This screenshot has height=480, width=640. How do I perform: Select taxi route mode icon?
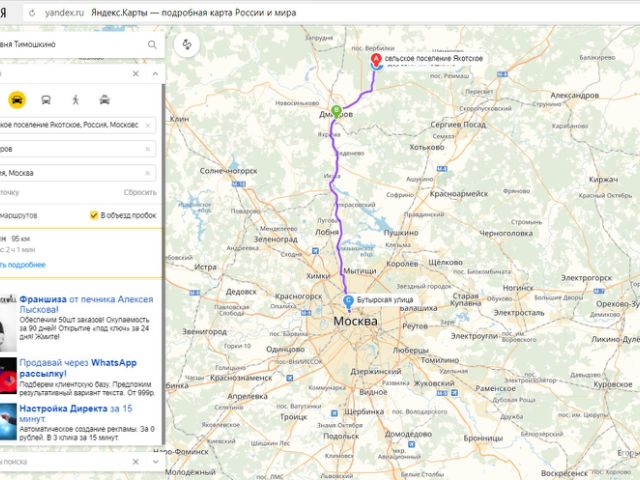[104, 100]
